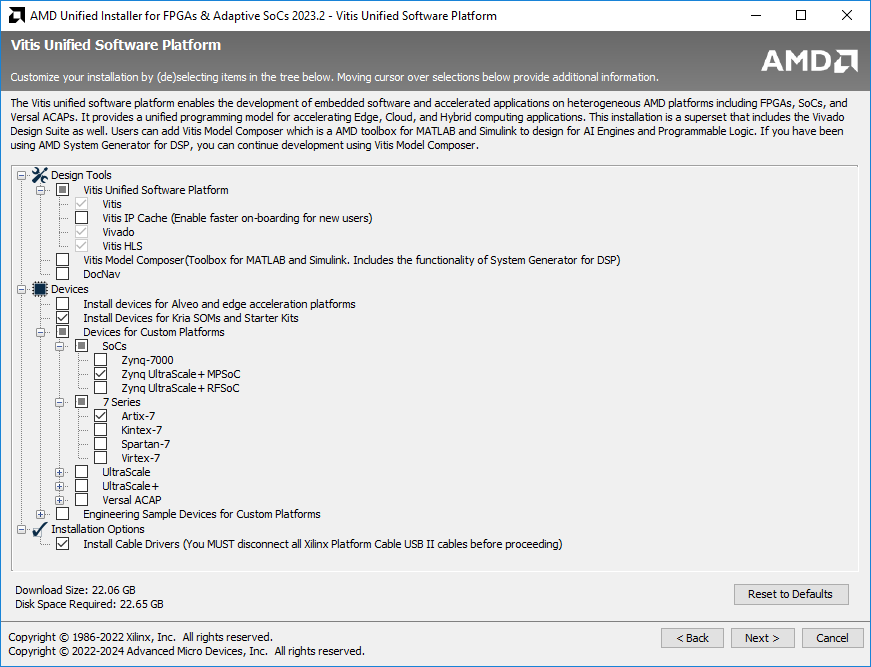Screen dimensions: 871x667
Task: Collapse the SoCs tree branch
Action: [x=60, y=346]
